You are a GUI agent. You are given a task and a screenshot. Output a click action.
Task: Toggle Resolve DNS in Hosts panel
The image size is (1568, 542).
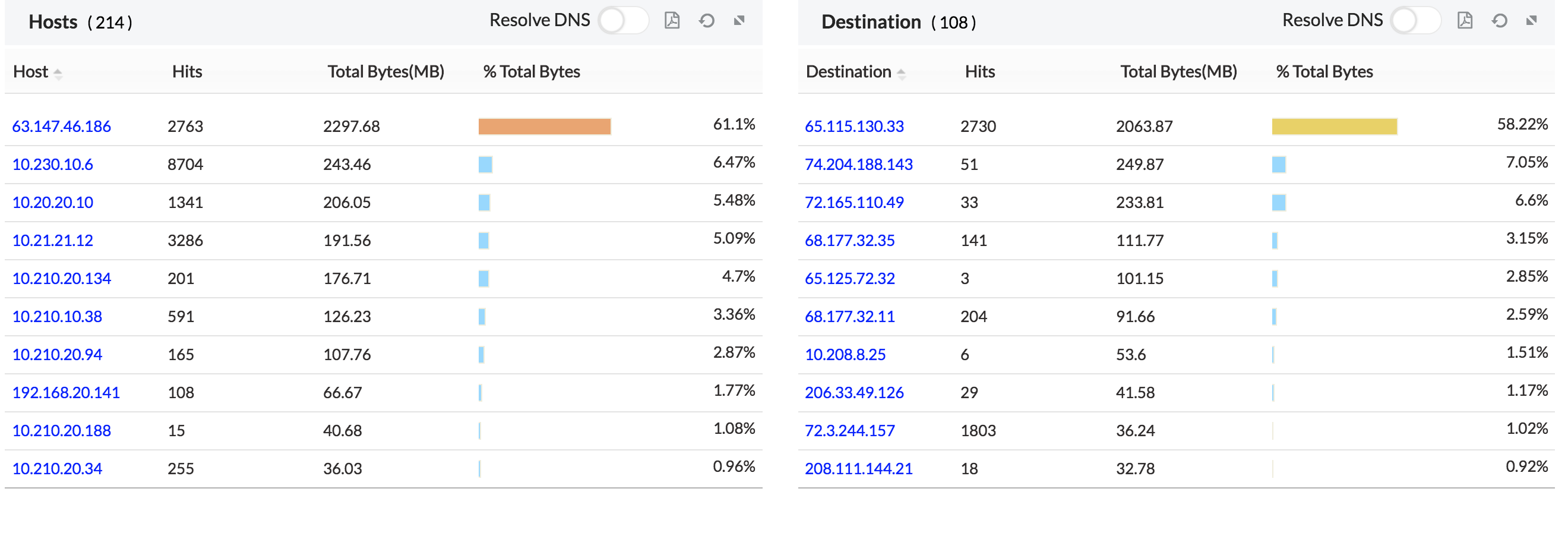click(x=622, y=21)
